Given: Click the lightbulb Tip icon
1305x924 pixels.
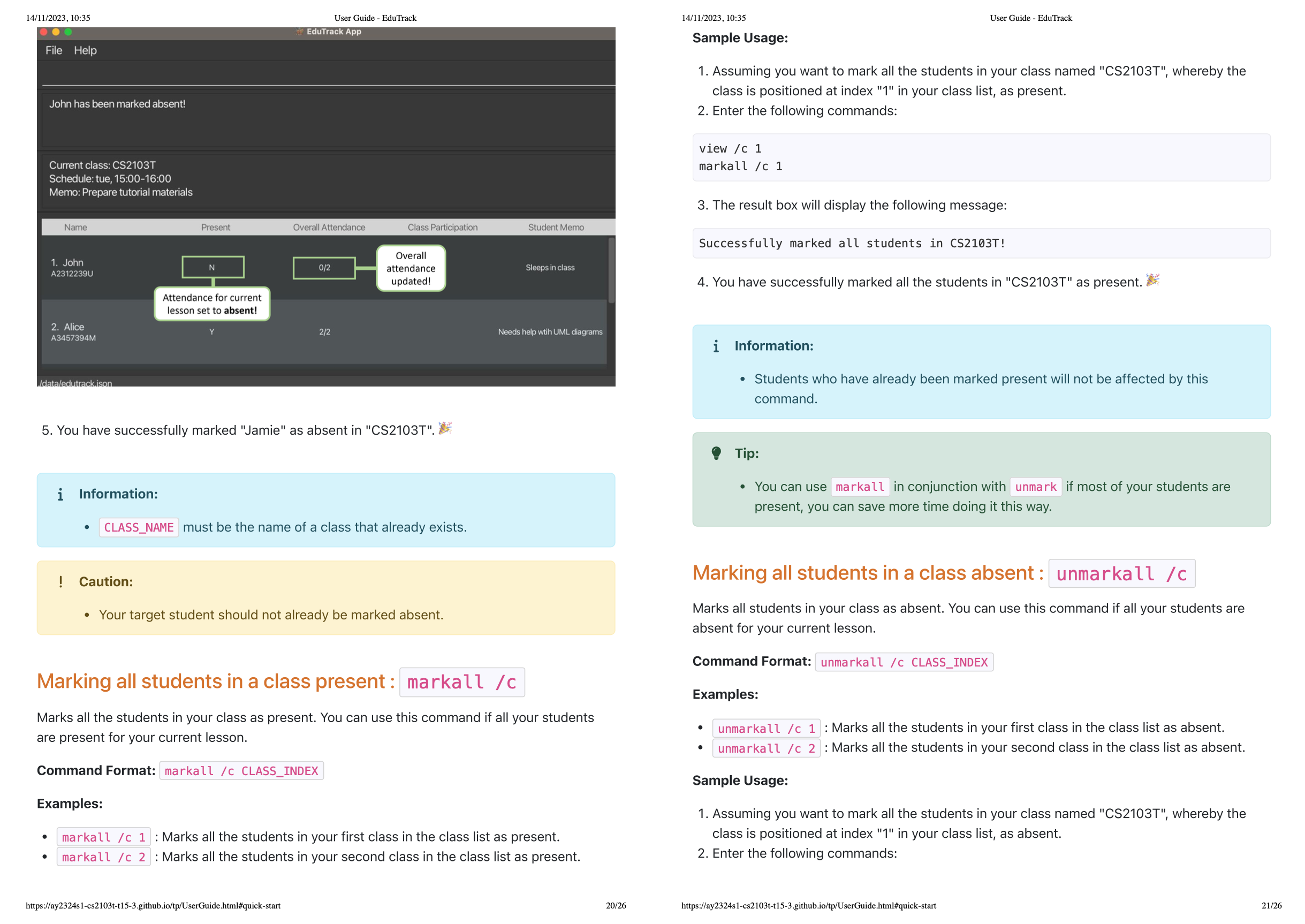Looking at the screenshot, I should pos(716,453).
